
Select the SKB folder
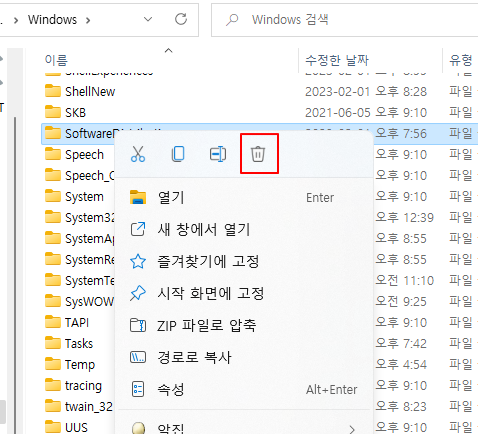pos(75,113)
